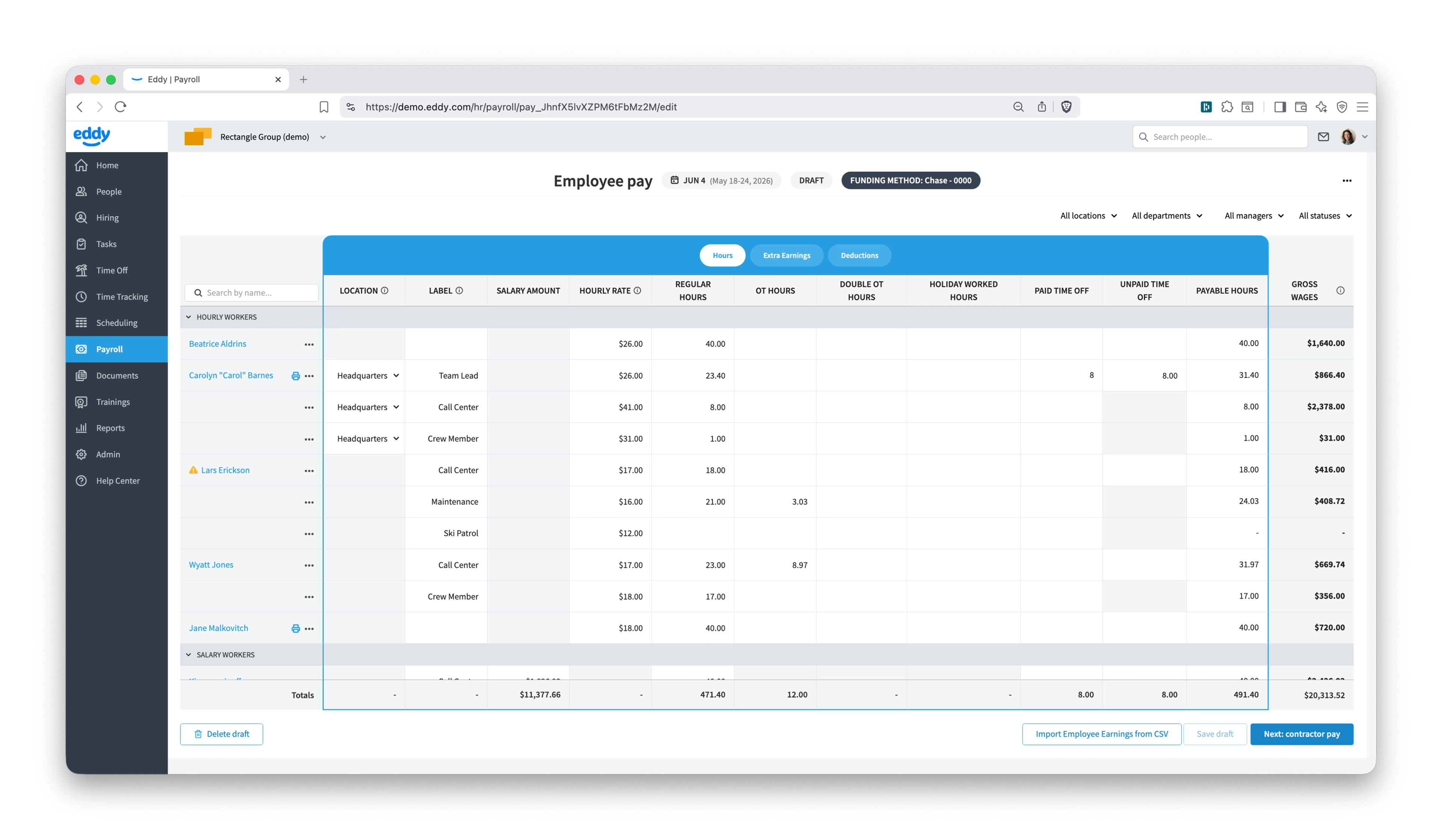Click the browser reload button
The height and width of the screenshot is (840, 1442).
120,107
